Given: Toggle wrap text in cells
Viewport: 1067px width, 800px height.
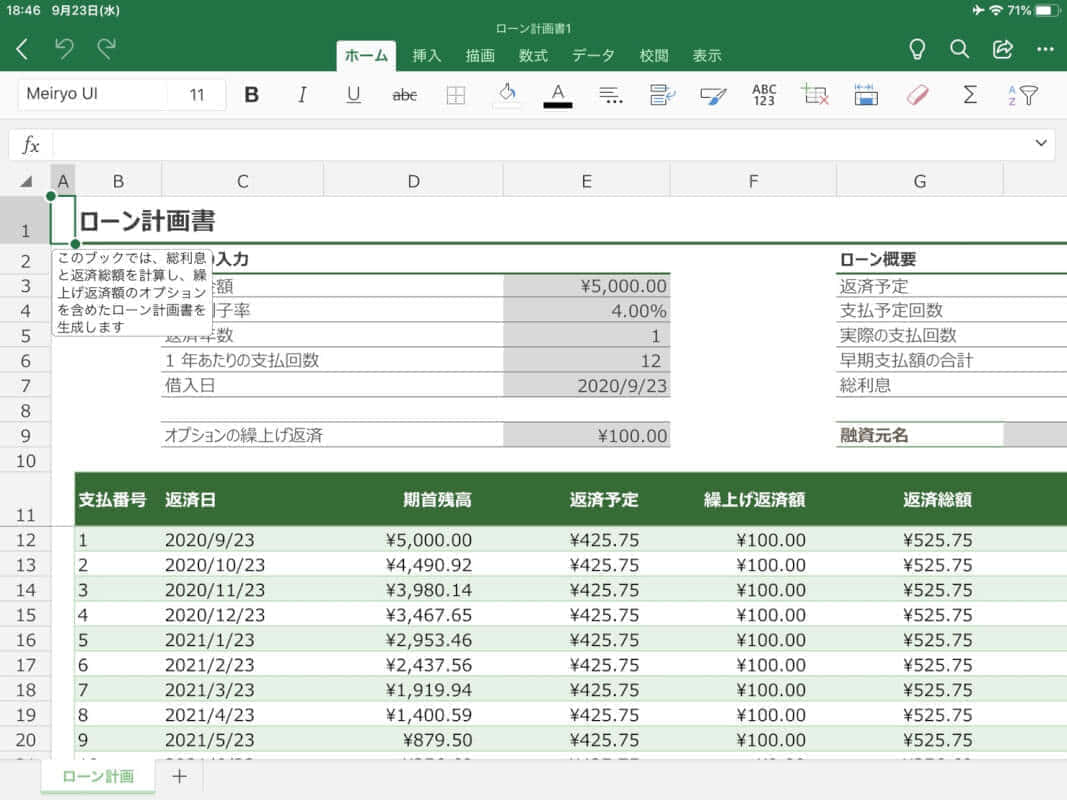Looking at the screenshot, I should click(x=661, y=95).
